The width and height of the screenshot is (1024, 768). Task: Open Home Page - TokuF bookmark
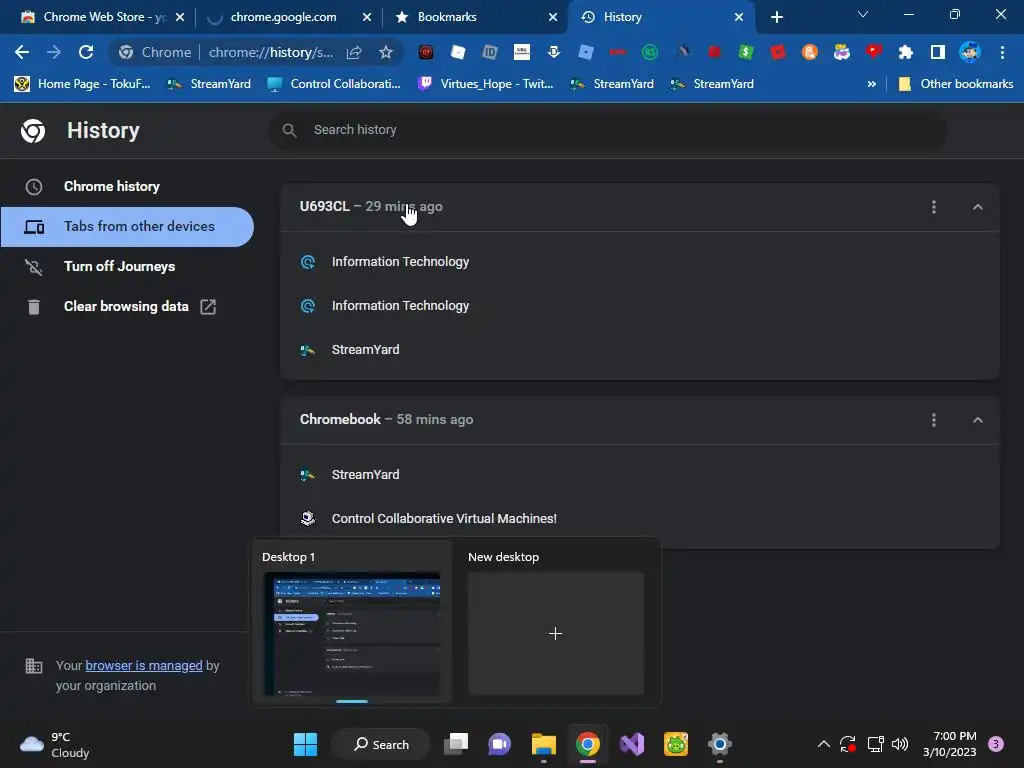tap(82, 84)
